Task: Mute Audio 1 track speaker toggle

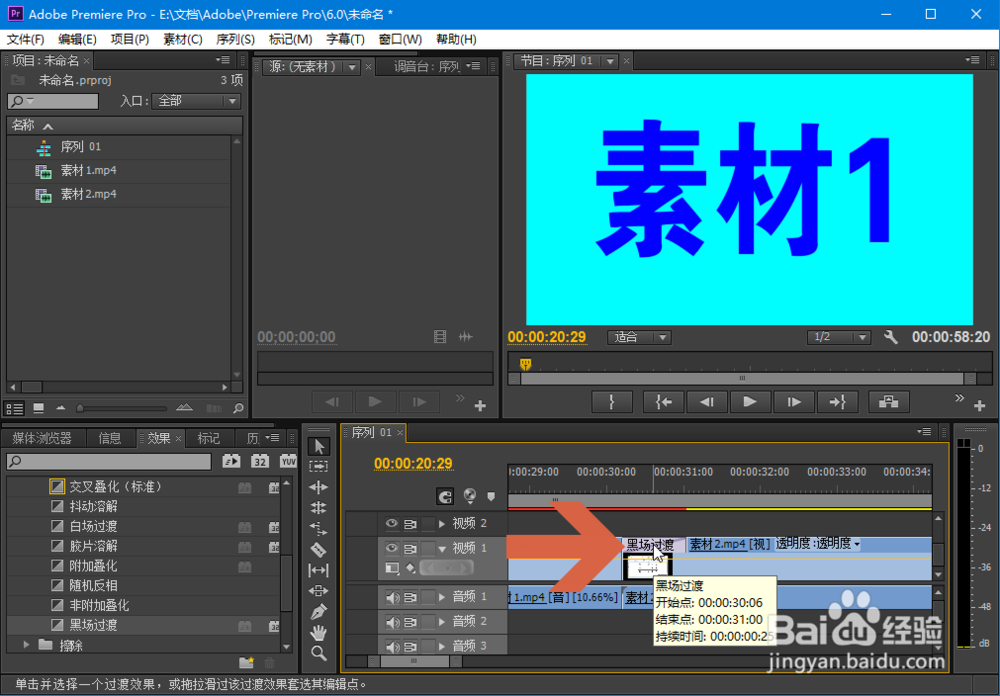Action: 392,597
